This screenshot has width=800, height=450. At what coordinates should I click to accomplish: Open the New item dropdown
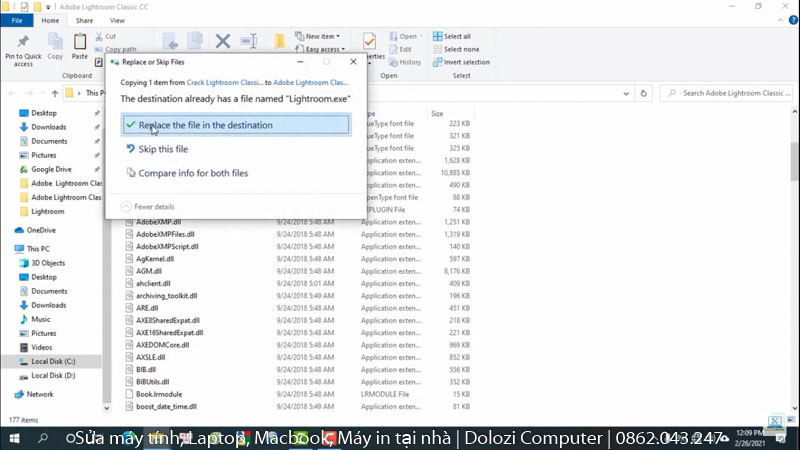coord(320,36)
